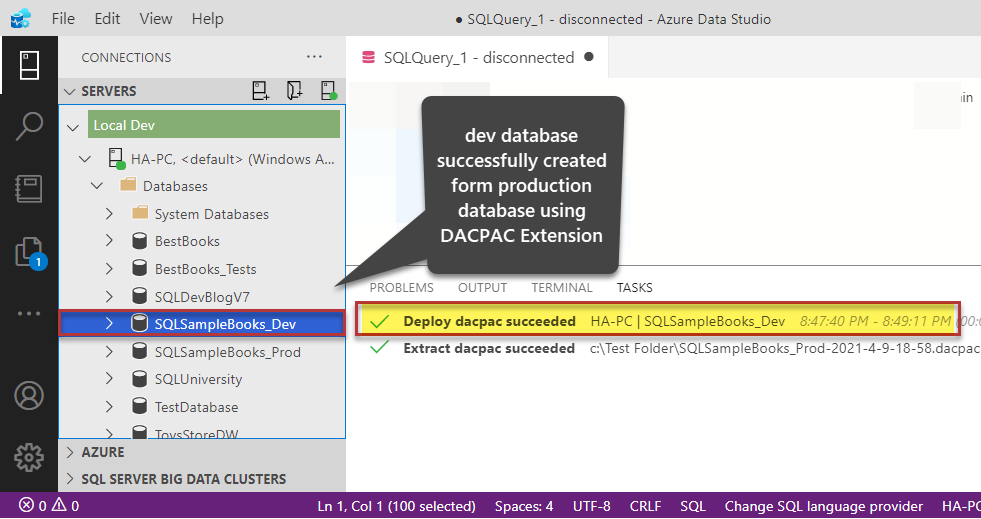The width and height of the screenshot is (981, 519).
Task: Click the BestBooks_Tests database name
Action: pos(205,269)
